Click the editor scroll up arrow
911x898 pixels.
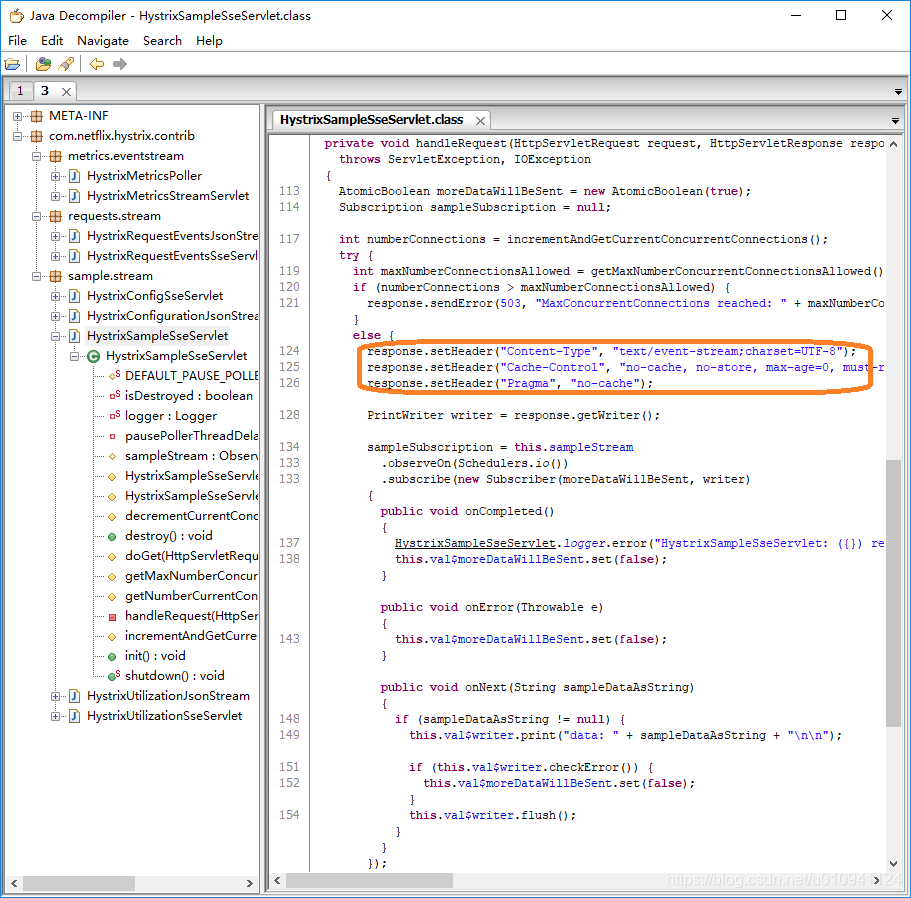click(x=894, y=143)
